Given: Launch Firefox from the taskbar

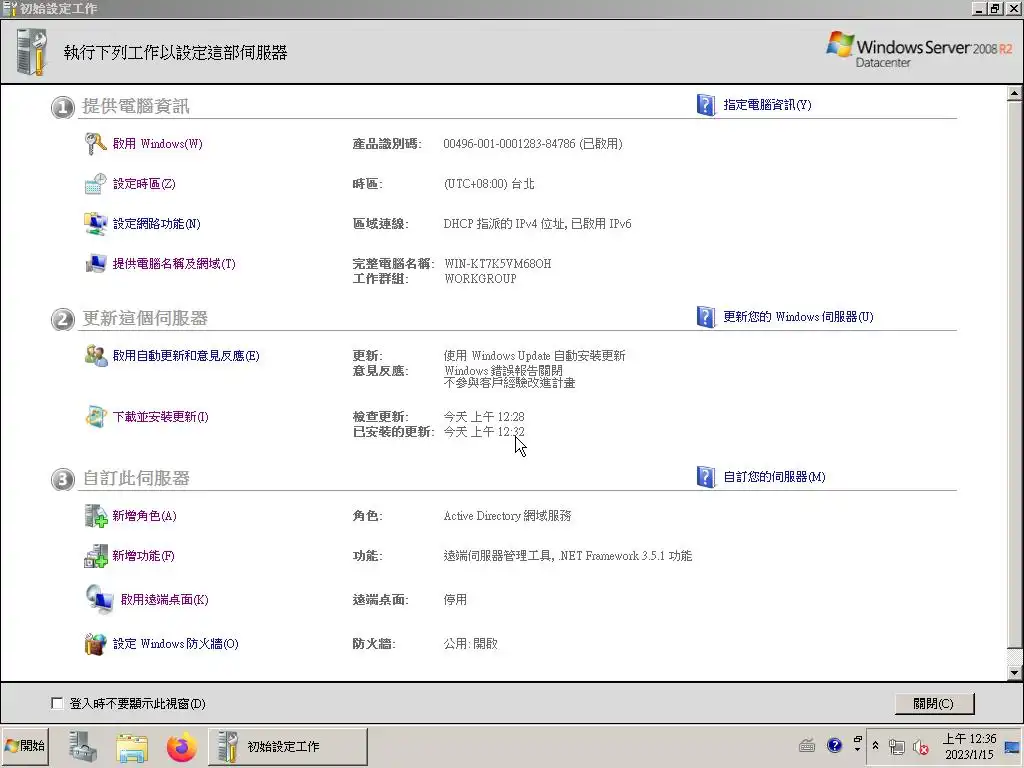Looking at the screenshot, I should coord(182,747).
